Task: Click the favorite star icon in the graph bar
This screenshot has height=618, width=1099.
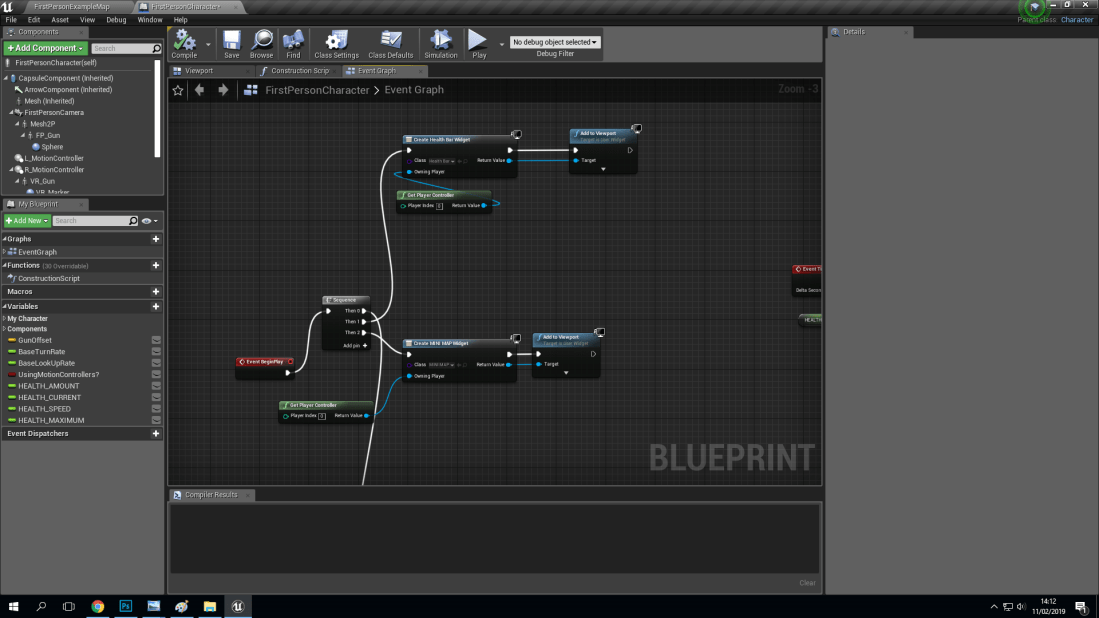Action: click(178, 89)
